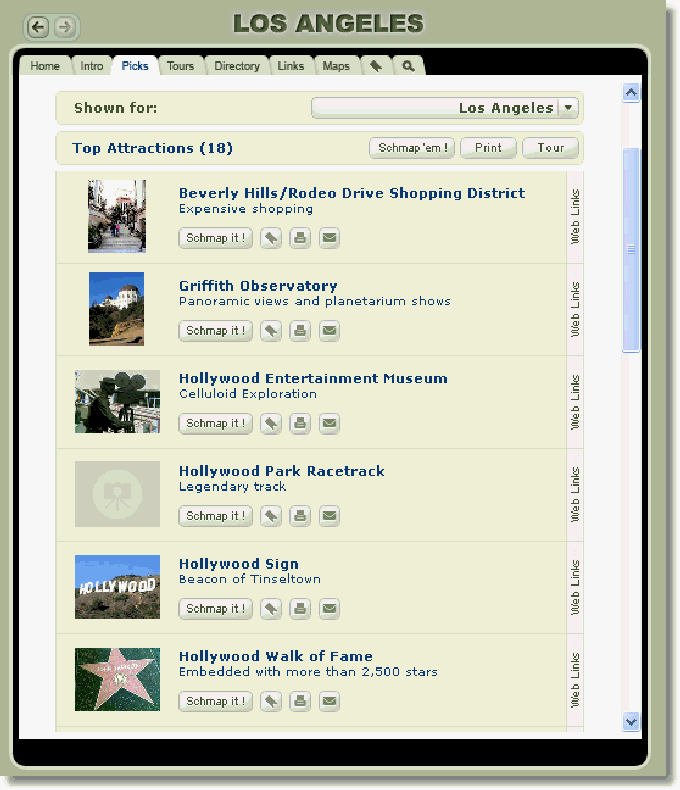The height and width of the screenshot is (790, 680).
Task: Pin the Griffith Observatory entry
Action: pos(271,331)
